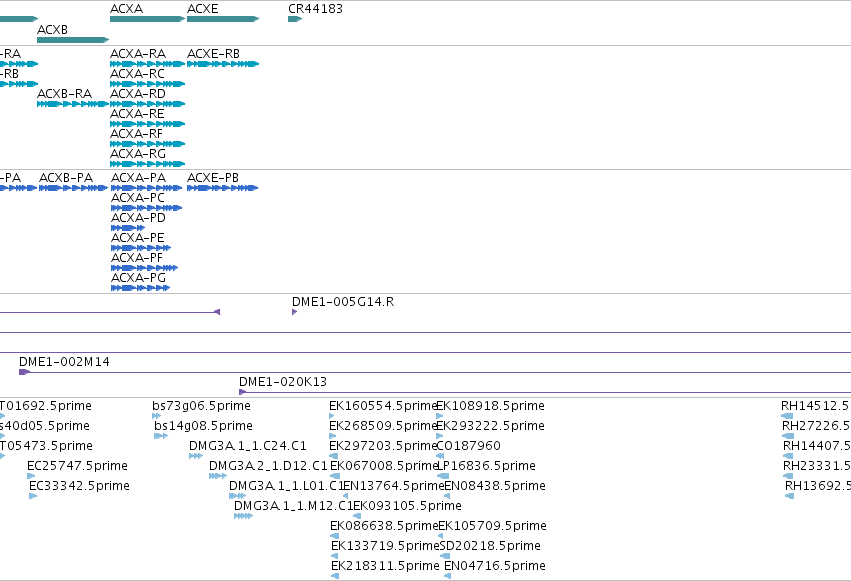
Task: Select transcript ACXA-RG
Action: point(147,164)
